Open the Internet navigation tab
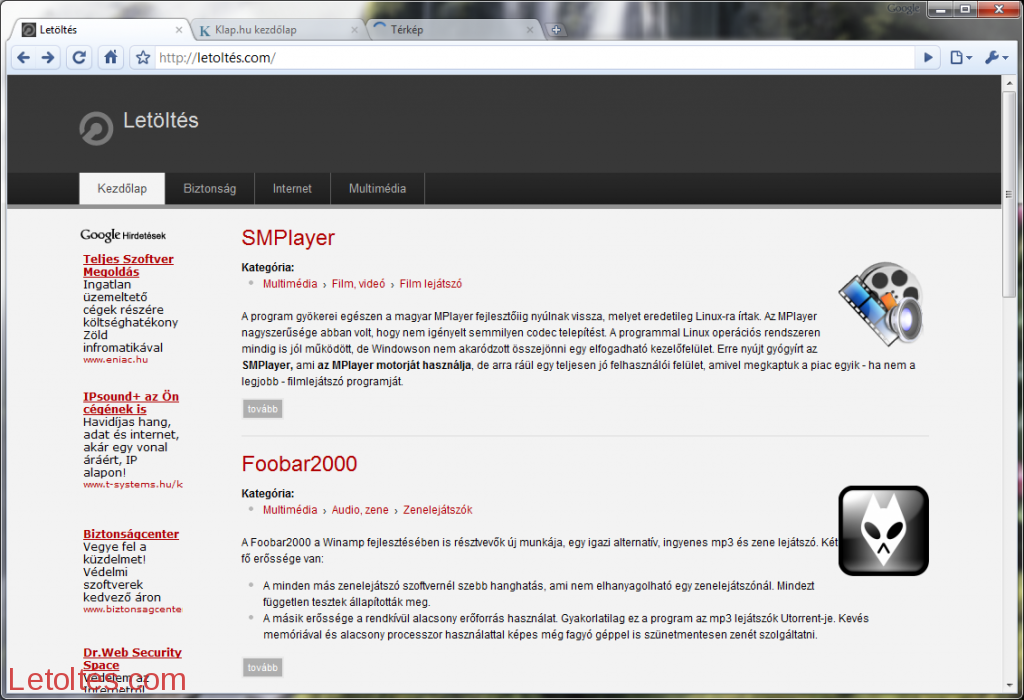 click(292, 189)
